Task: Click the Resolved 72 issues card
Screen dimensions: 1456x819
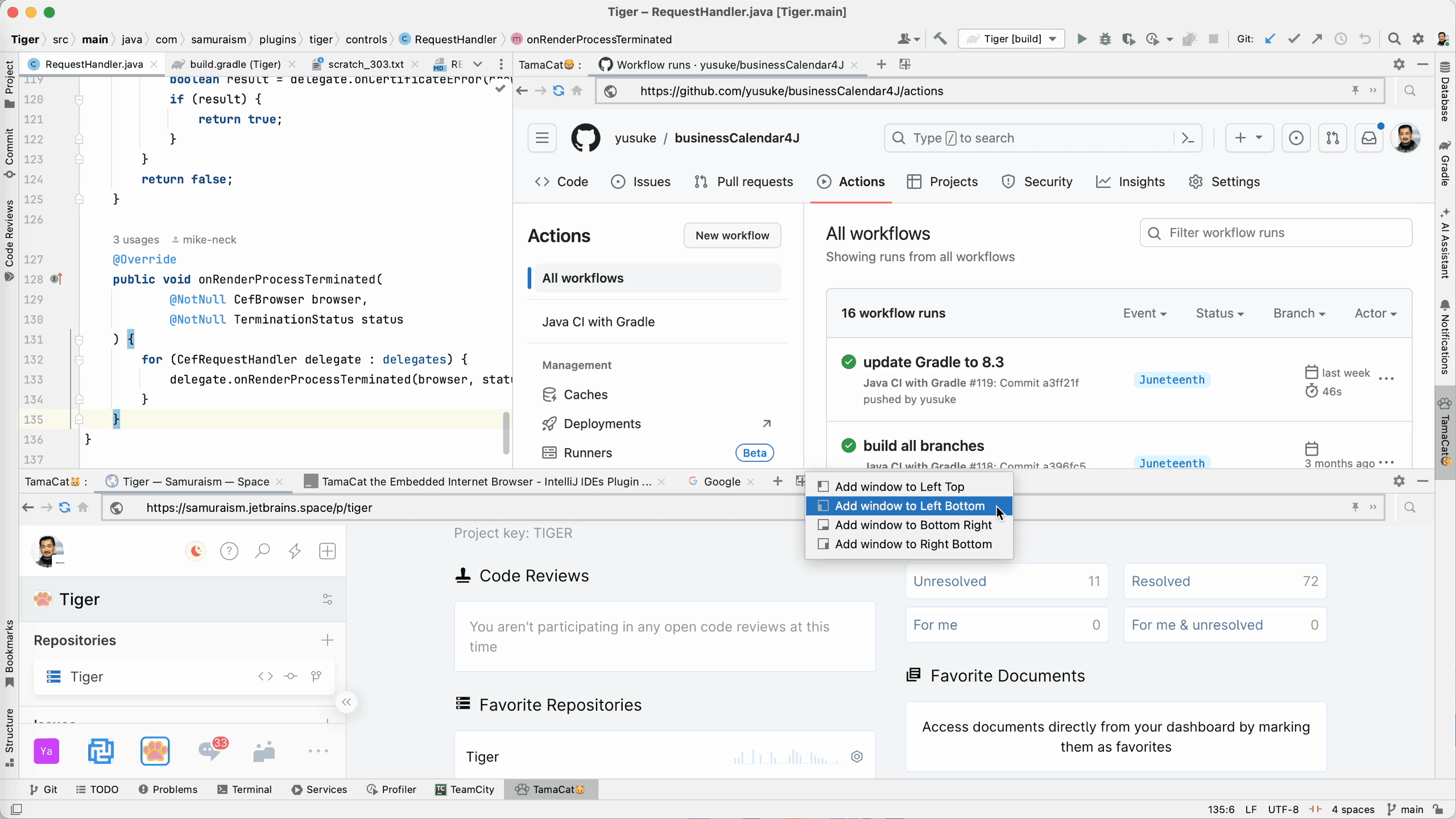Action: tap(1225, 581)
